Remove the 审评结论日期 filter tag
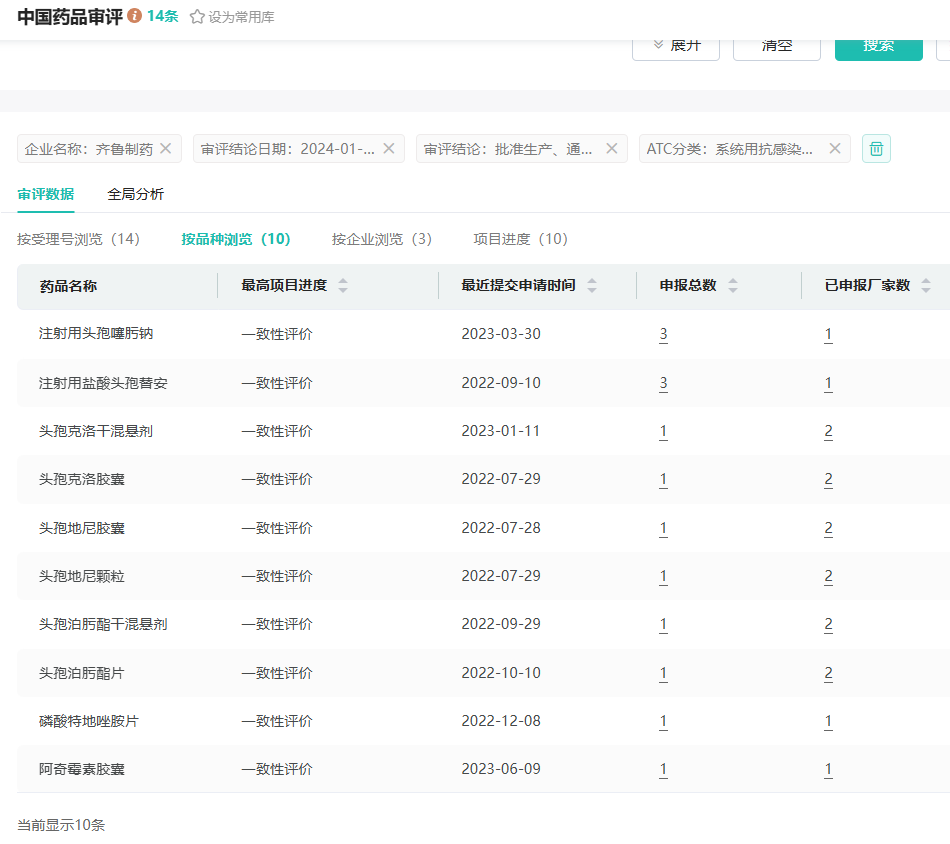The image size is (950, 844). [x=389, y=148]
